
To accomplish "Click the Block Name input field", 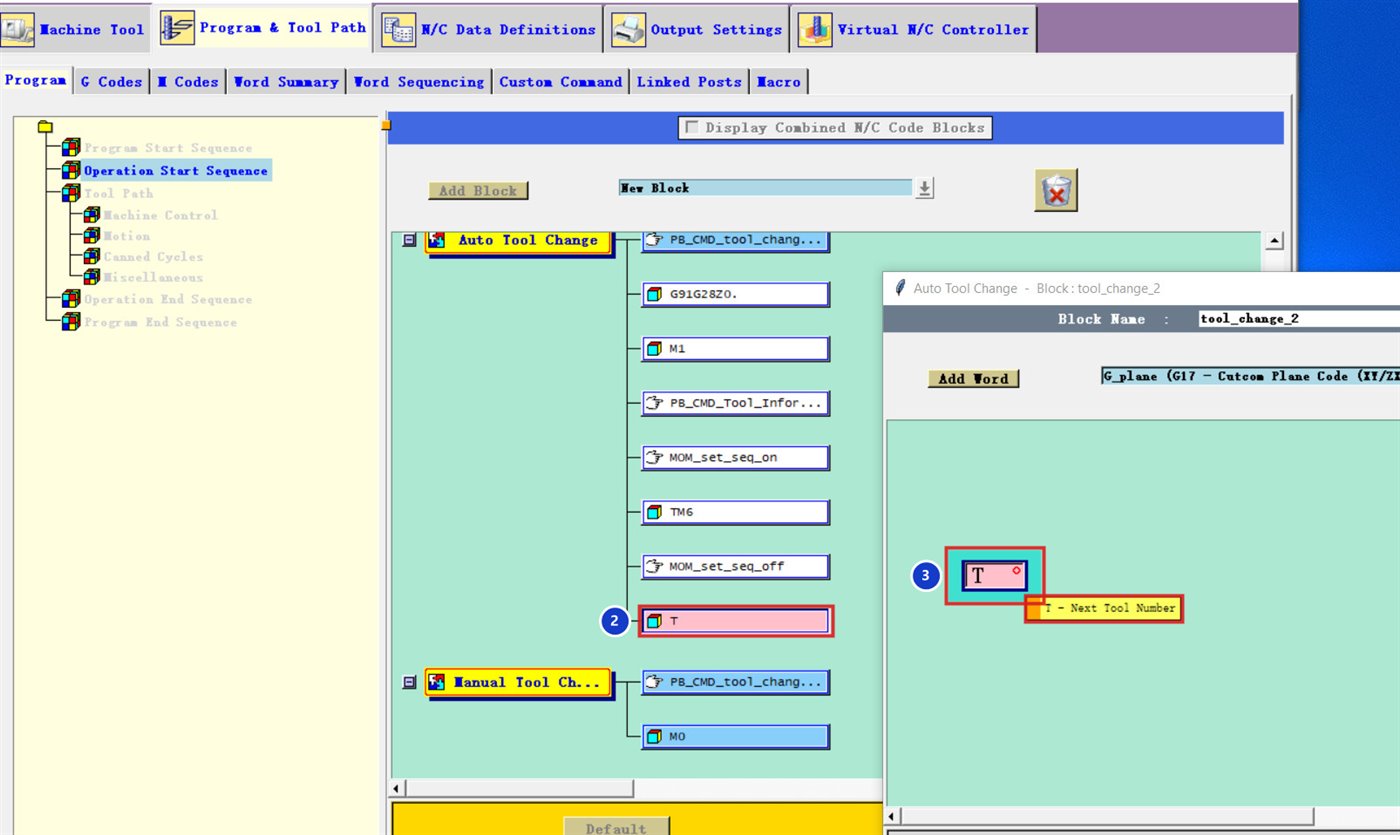I will click(x=1299, y=319).
